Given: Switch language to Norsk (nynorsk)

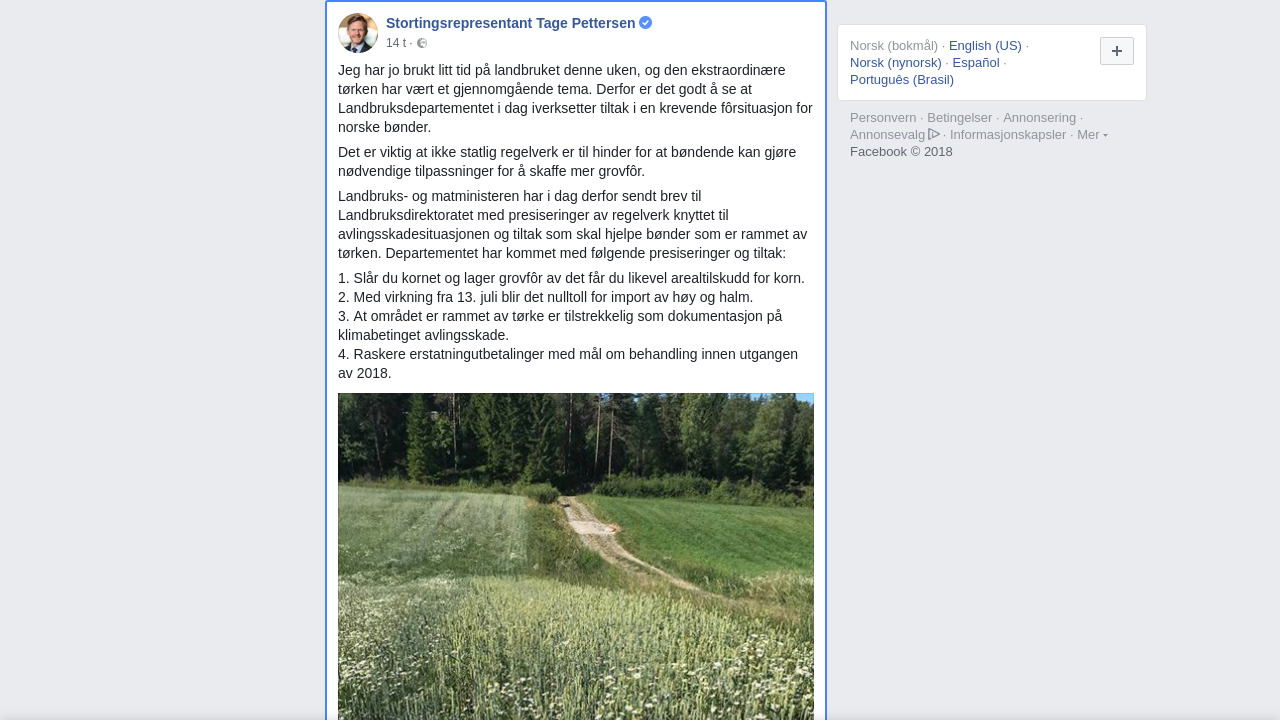Looking at the screenshot, I should 896,63.
